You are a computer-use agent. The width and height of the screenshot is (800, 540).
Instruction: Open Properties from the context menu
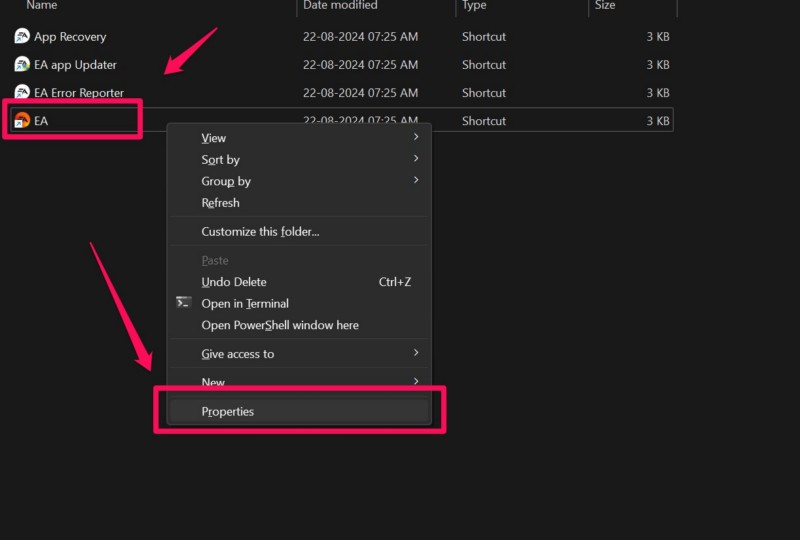click(x=228, y=411)
